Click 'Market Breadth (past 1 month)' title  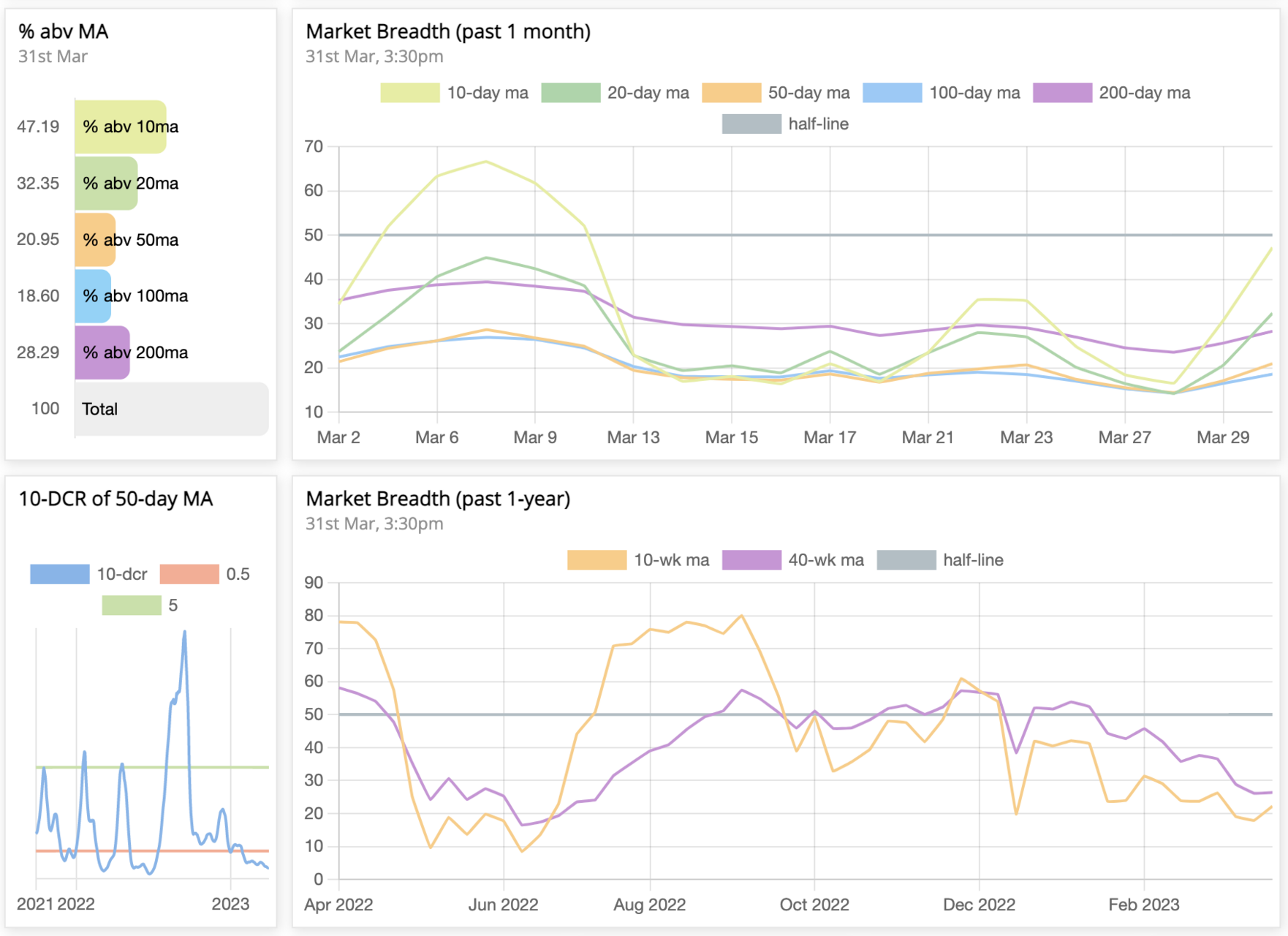(x=448, y=31)
